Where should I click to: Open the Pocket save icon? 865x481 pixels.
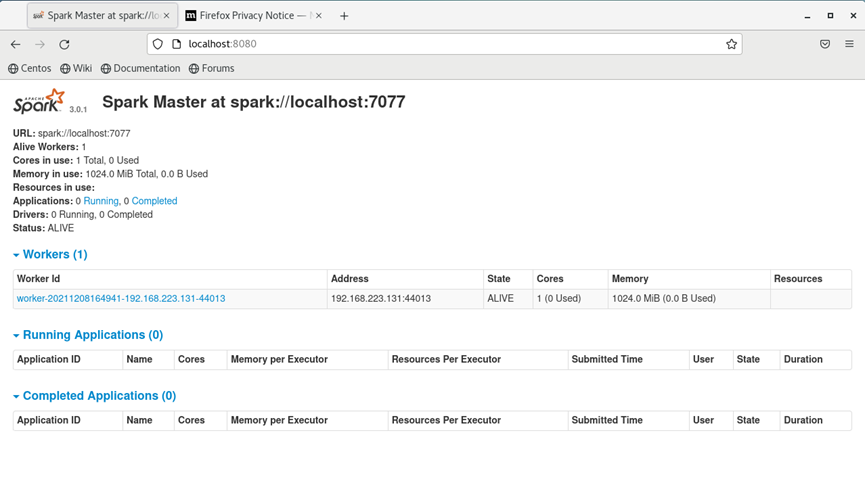(x=825, y=44)
